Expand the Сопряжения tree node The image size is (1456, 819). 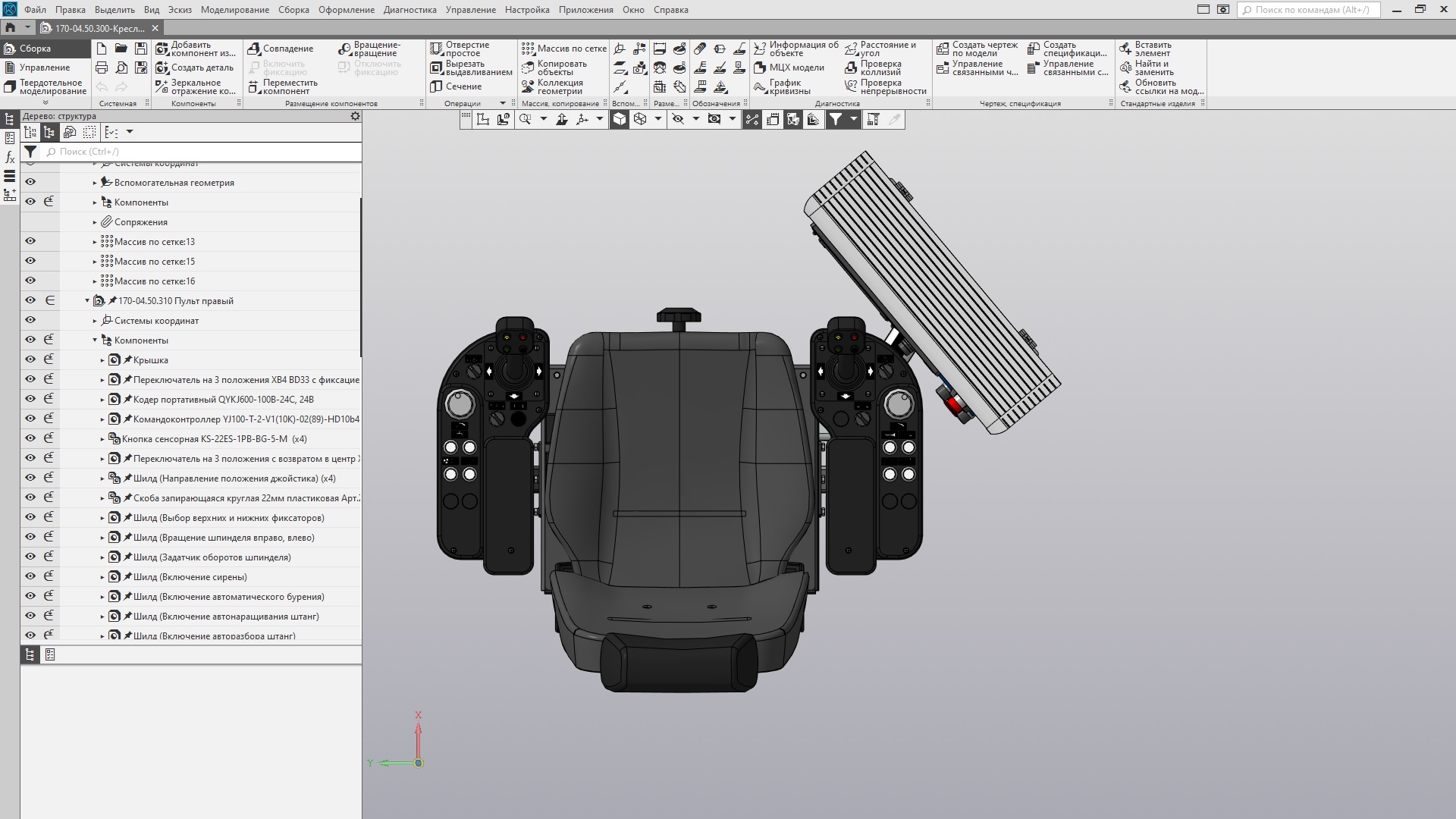[95, 222]
